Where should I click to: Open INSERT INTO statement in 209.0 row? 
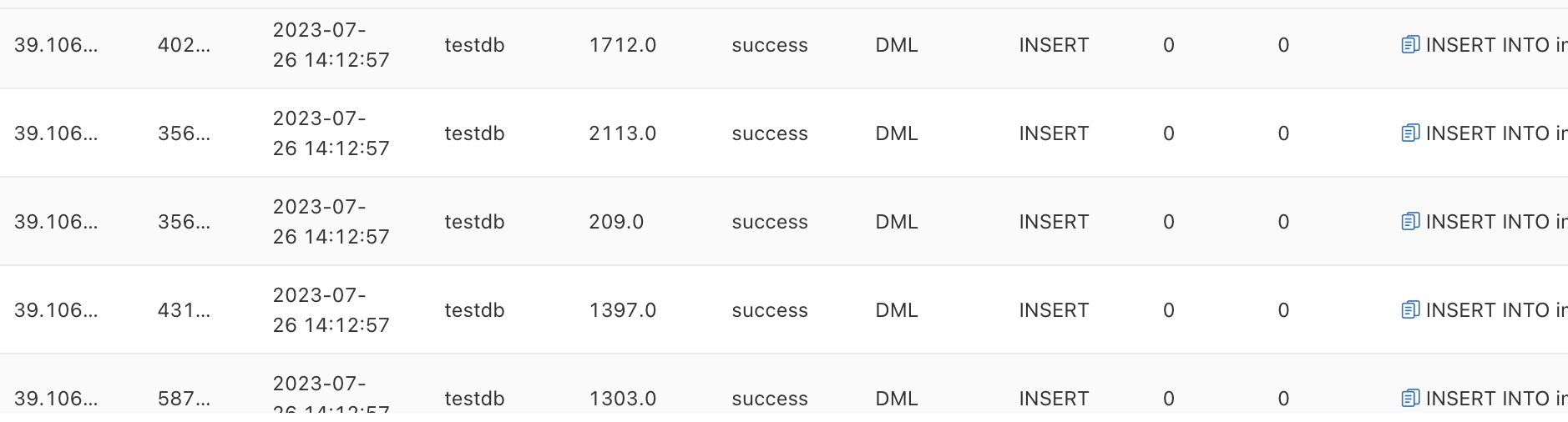1496,222
